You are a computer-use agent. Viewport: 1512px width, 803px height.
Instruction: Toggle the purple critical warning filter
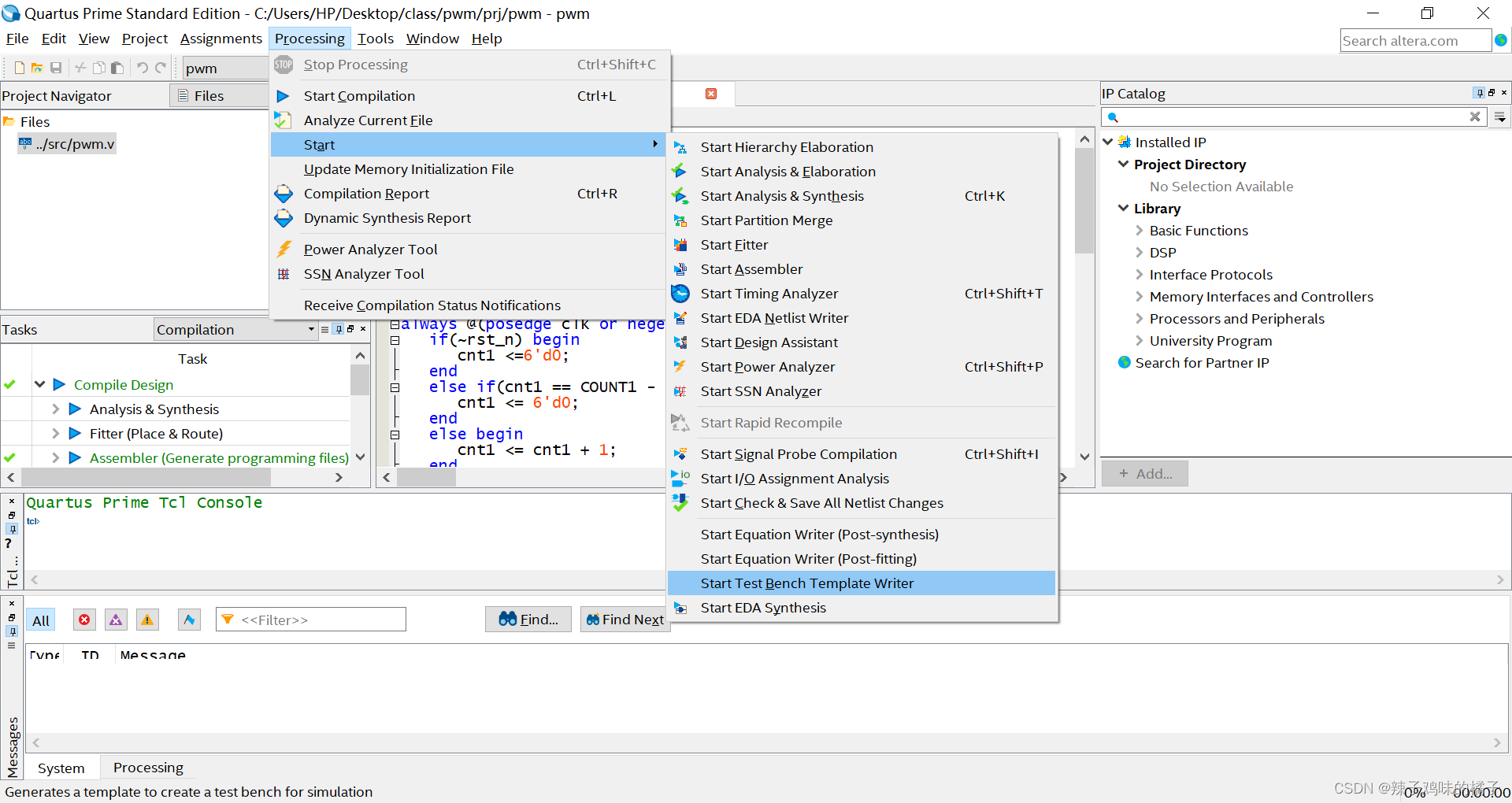pos(116,620)
